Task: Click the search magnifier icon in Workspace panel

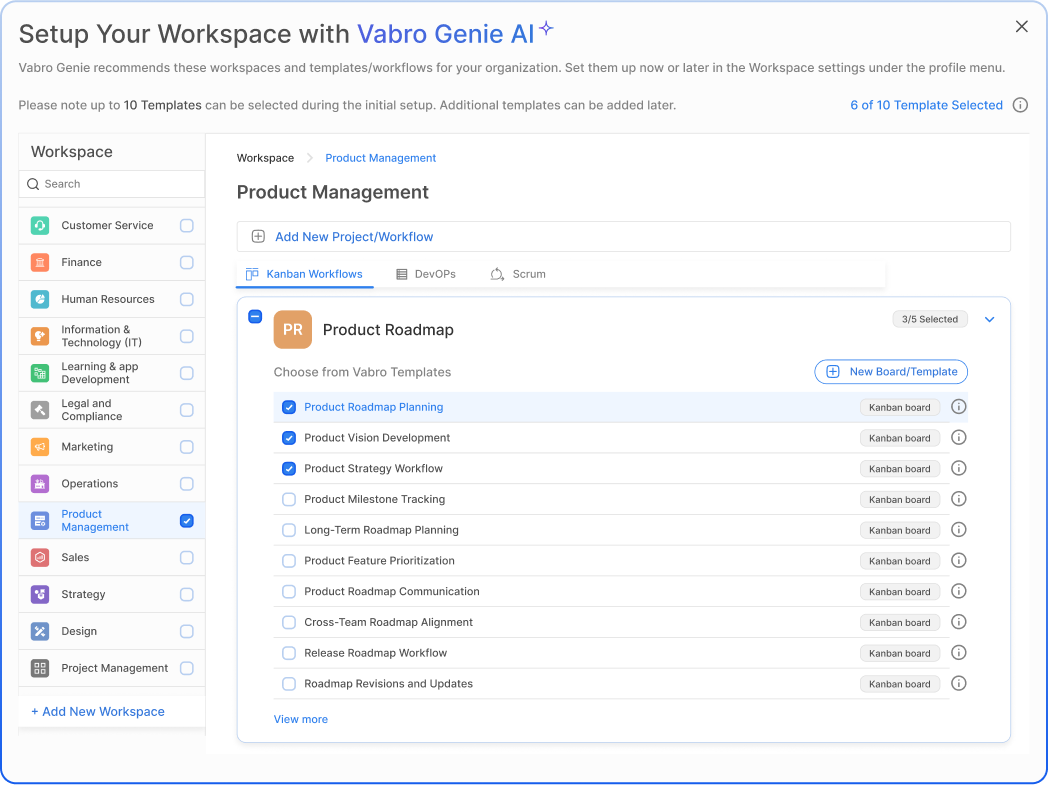Action: coord(35,184)
